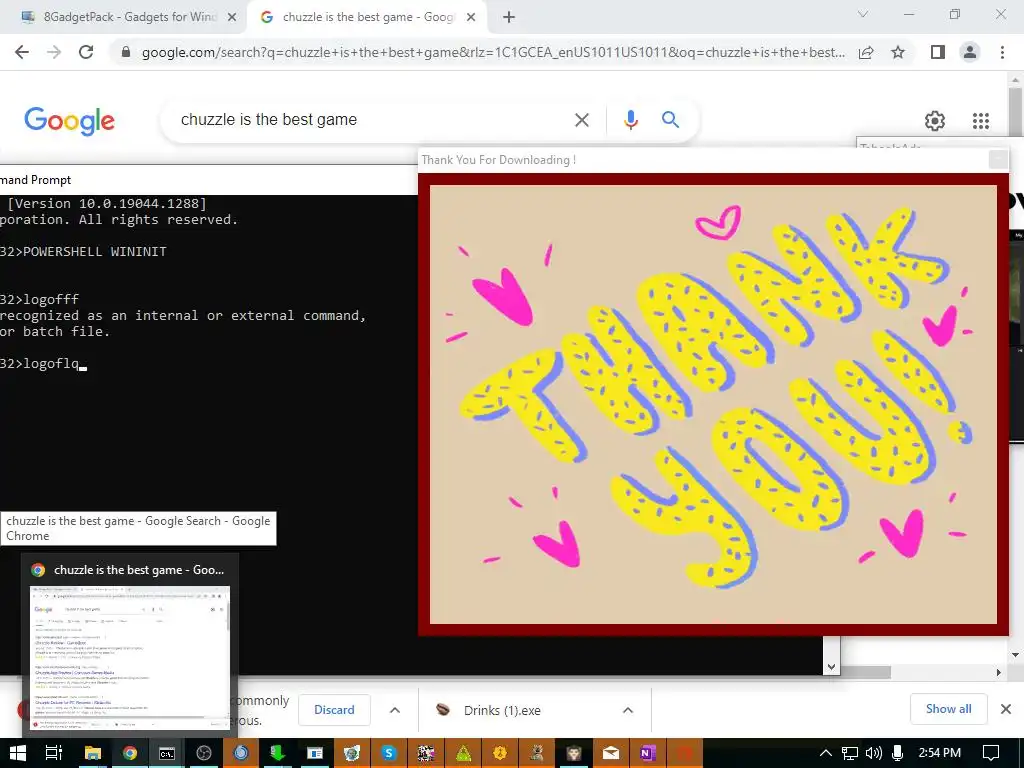Open Skype from the taskbar
This screenshot has width=1024, height=768.
tap(389, 753)
